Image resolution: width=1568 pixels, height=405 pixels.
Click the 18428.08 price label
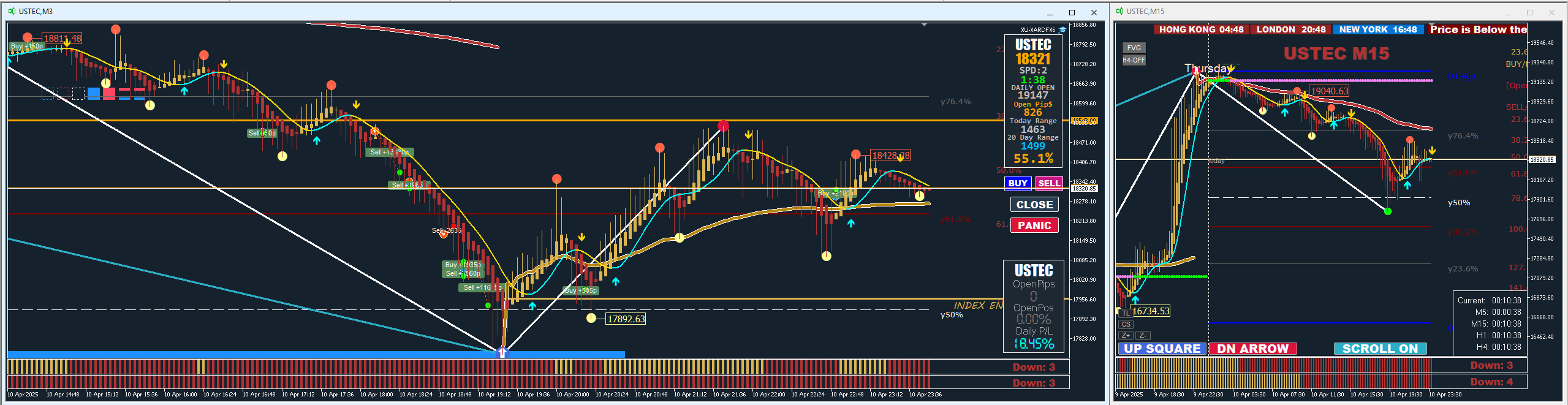(891, 156)
